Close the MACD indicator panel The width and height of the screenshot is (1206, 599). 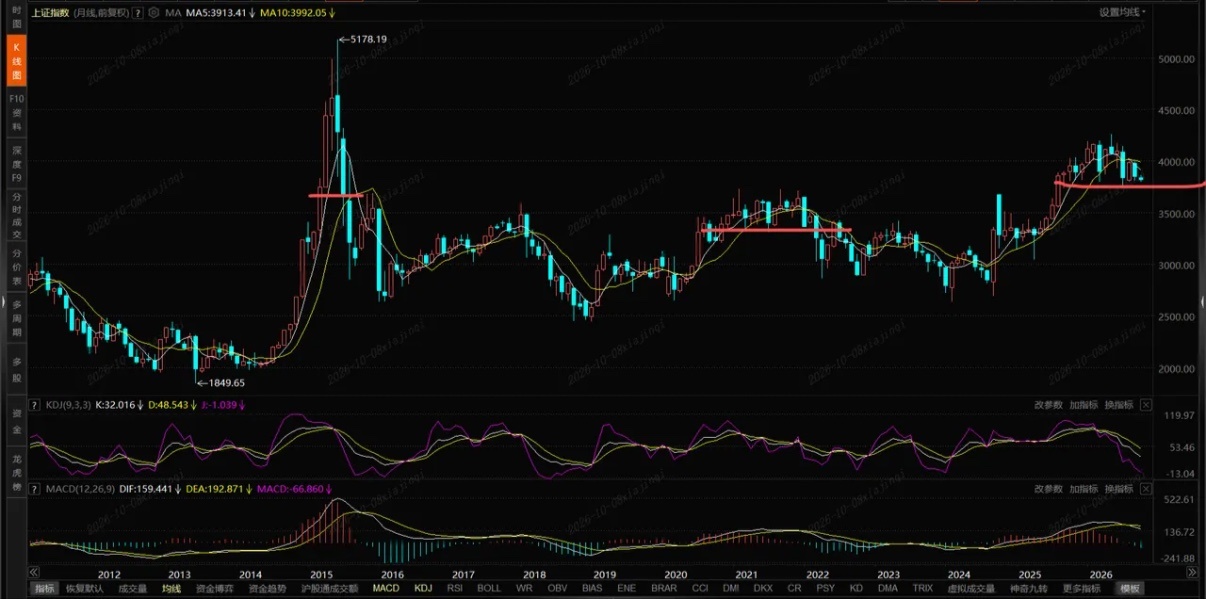pos(1146,489)
